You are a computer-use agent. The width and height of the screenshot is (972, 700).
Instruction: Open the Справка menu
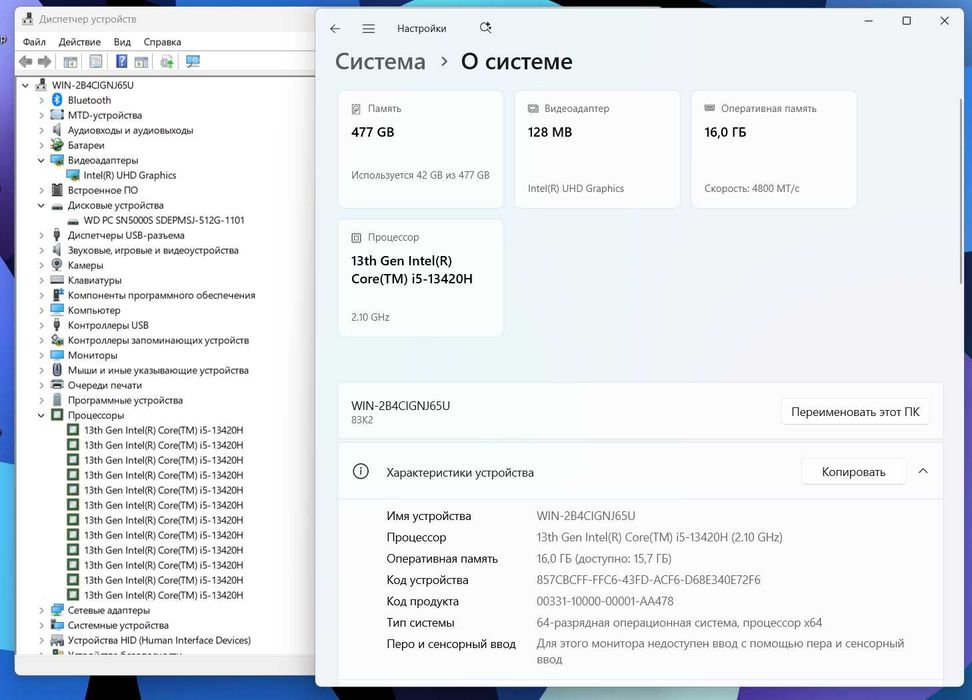pyautogui.click(x=162, y=42)
